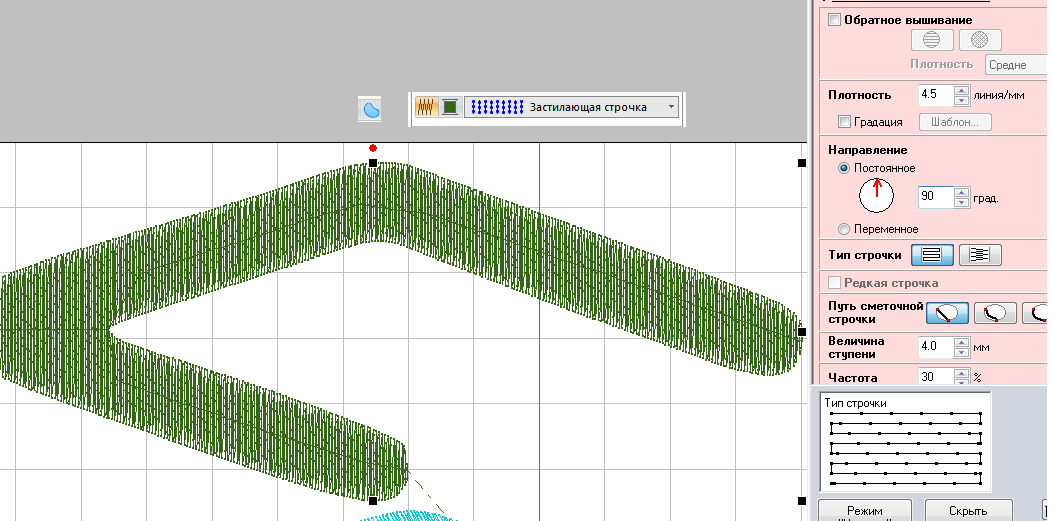Click the direction angle dial

[x=877, y=196]
